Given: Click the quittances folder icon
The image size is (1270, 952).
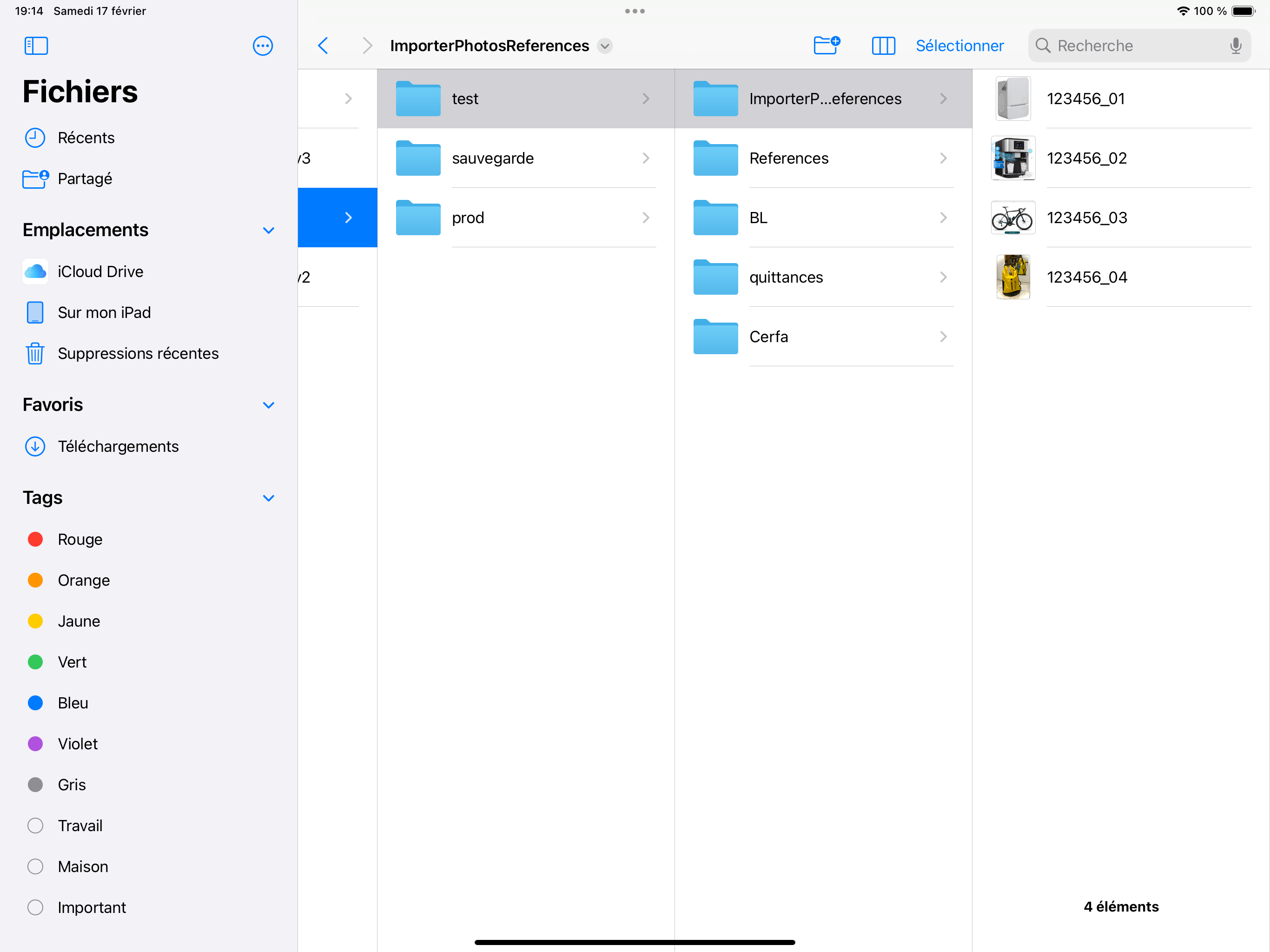Looking at the screenshot, I should coord(715,278).
